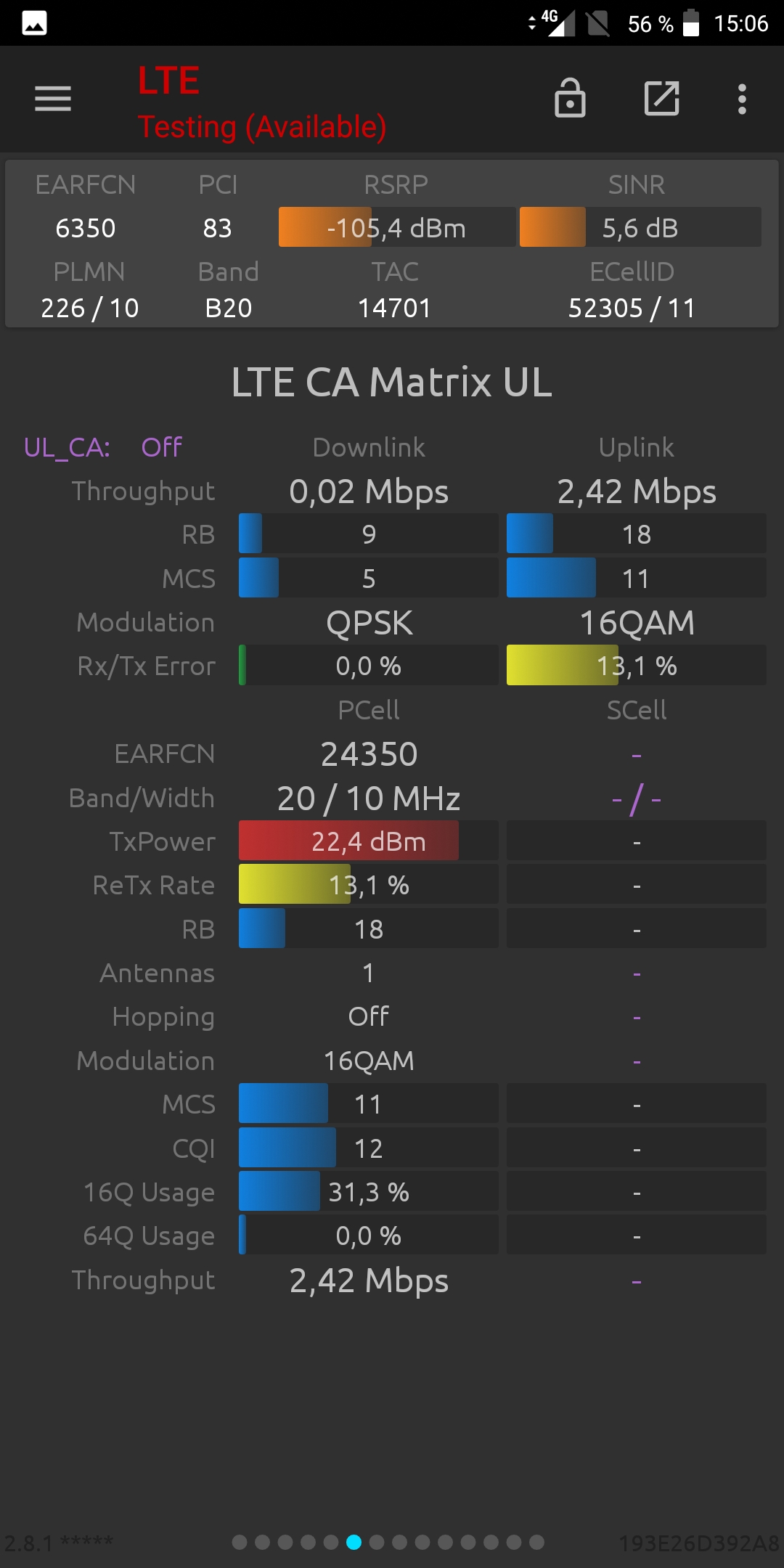Screen dimensions: 784x1568
Task: Tap the no-SIM status icon
Action: [x=598, y=23]
